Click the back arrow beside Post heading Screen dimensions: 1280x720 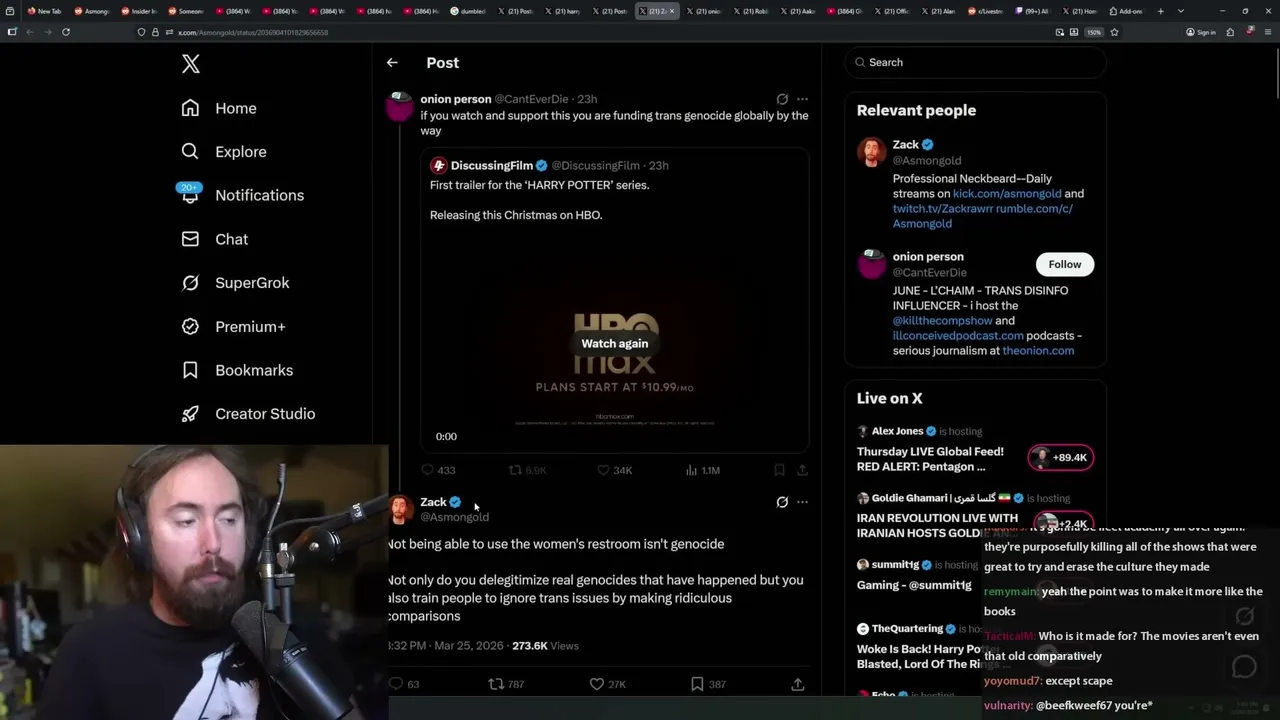pyautogui.click(x=392, y=63)
